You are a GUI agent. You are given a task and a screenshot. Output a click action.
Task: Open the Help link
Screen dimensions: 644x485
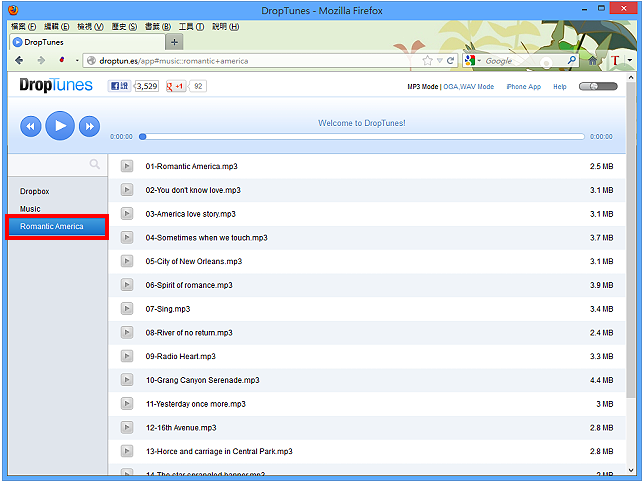coord(559,87)
